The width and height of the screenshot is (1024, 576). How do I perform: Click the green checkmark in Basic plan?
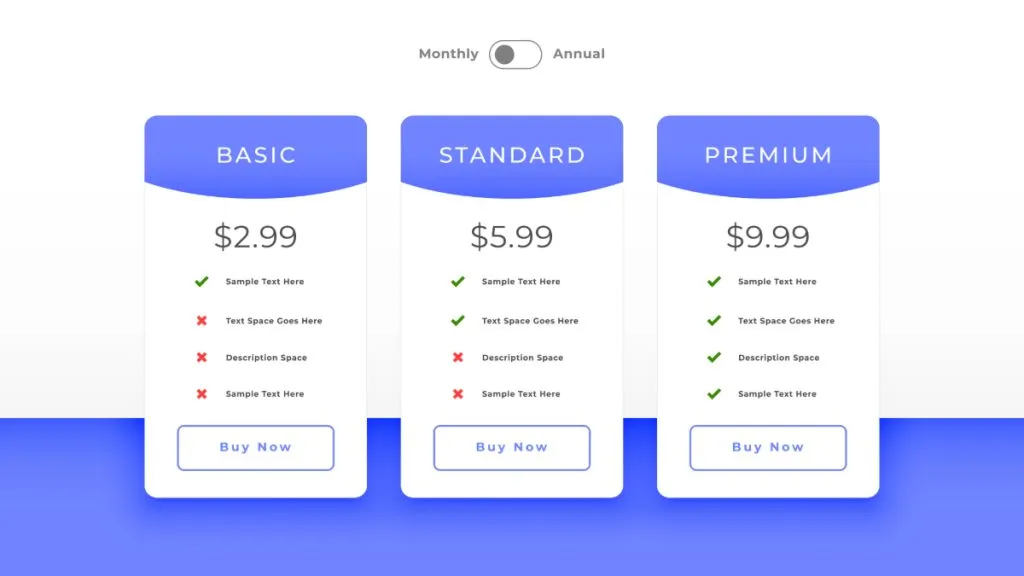point(201,282)
